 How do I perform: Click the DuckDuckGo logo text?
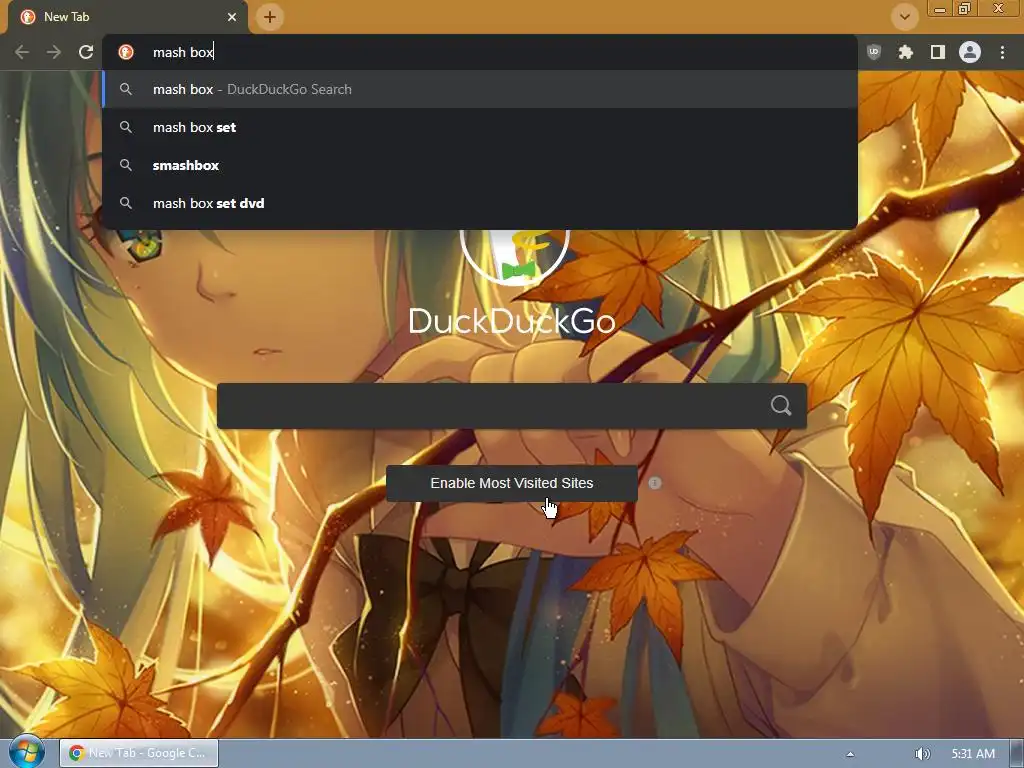coord(511,321)
